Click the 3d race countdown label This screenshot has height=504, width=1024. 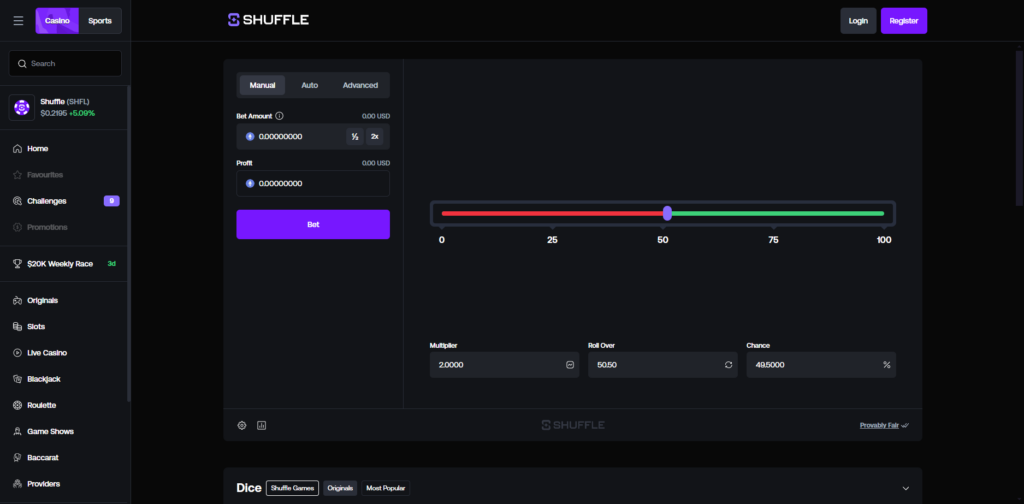[x=112, y=264]
